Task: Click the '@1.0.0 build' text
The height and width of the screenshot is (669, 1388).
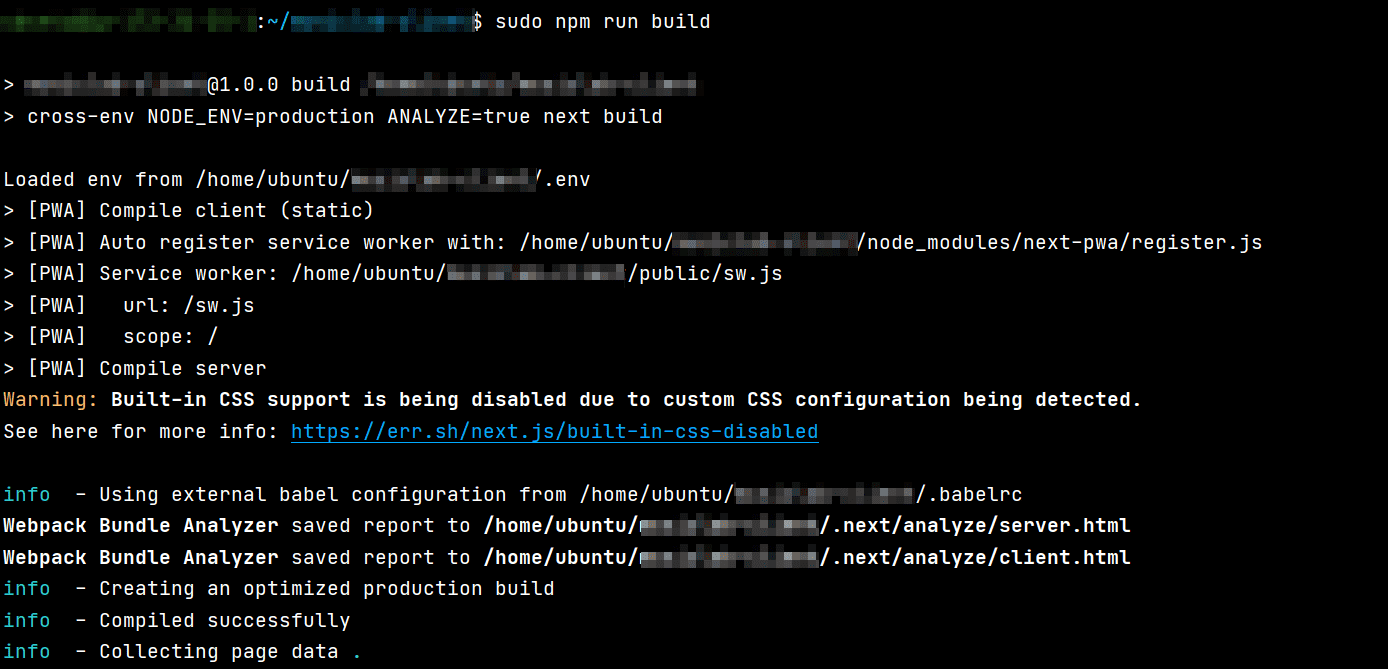Action: click(x=279, y=85)
